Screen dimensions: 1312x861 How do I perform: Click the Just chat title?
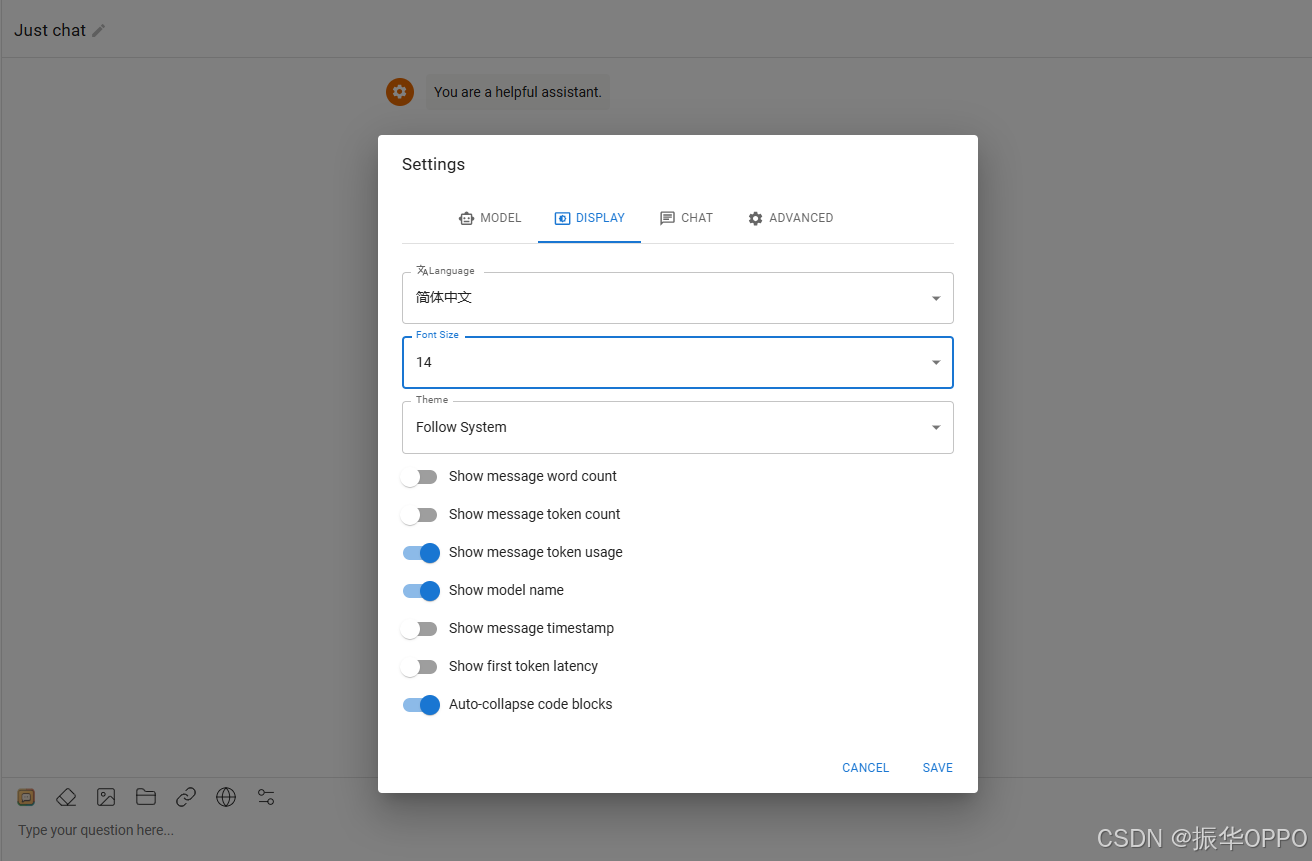point(50,31)
